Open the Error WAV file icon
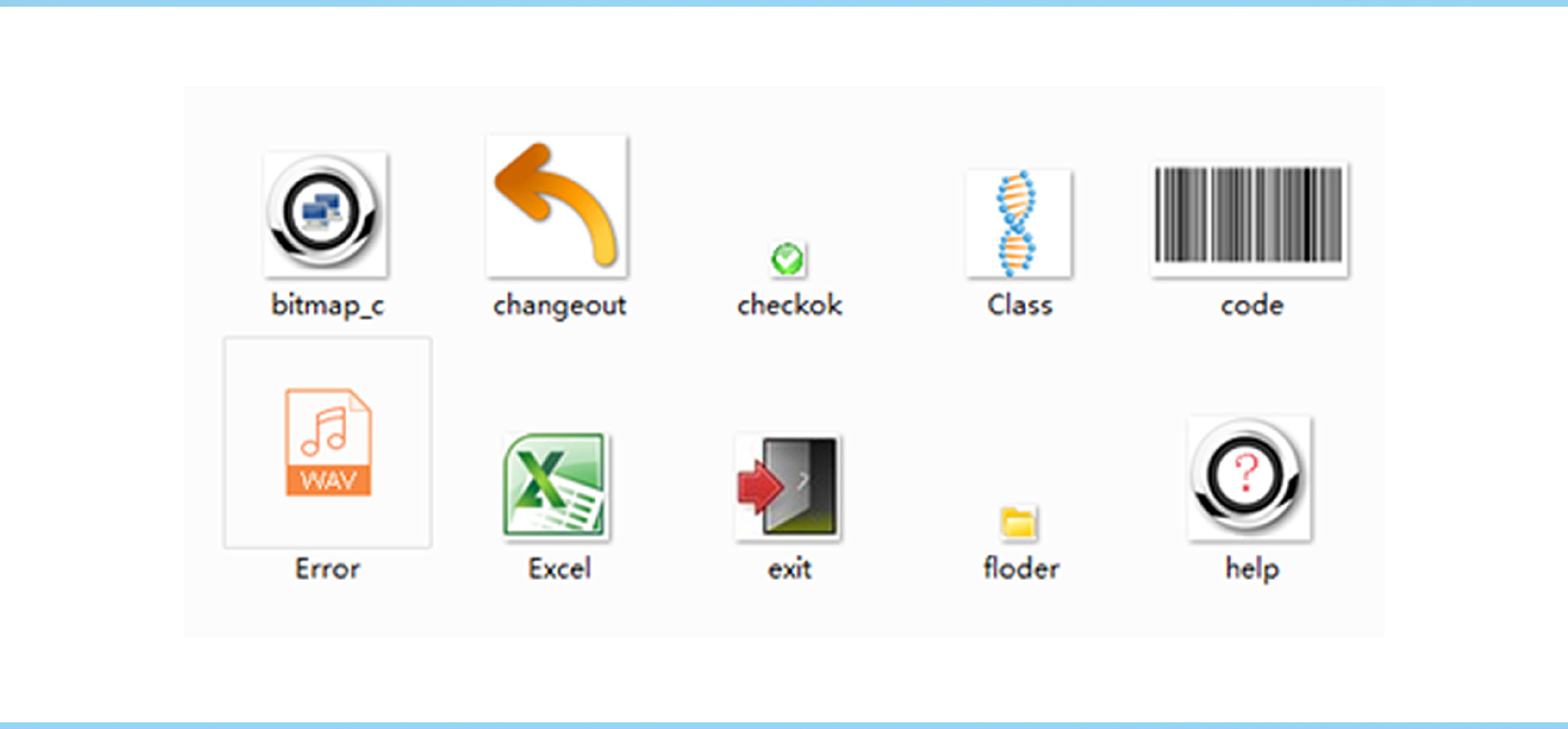Viewport: 1568px width, 729px height. point(327,442)
